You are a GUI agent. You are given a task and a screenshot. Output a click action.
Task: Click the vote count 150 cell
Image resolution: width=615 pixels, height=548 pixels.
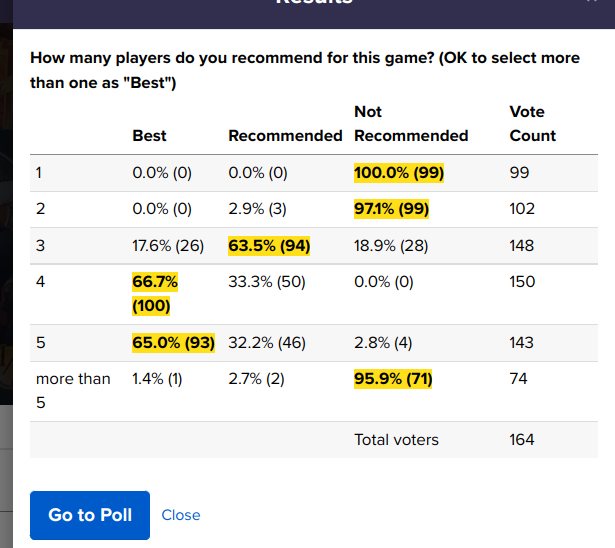point(522,282)
